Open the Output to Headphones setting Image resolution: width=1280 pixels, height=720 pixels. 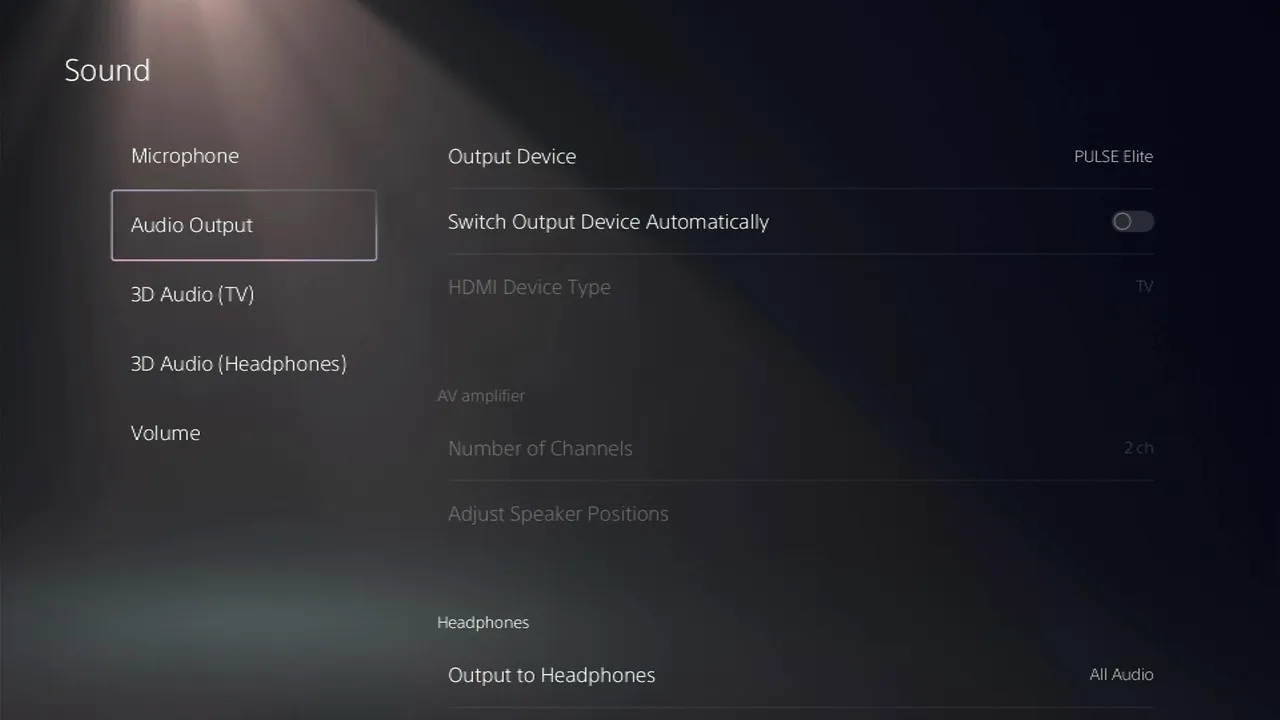click(x=800, y=675)
